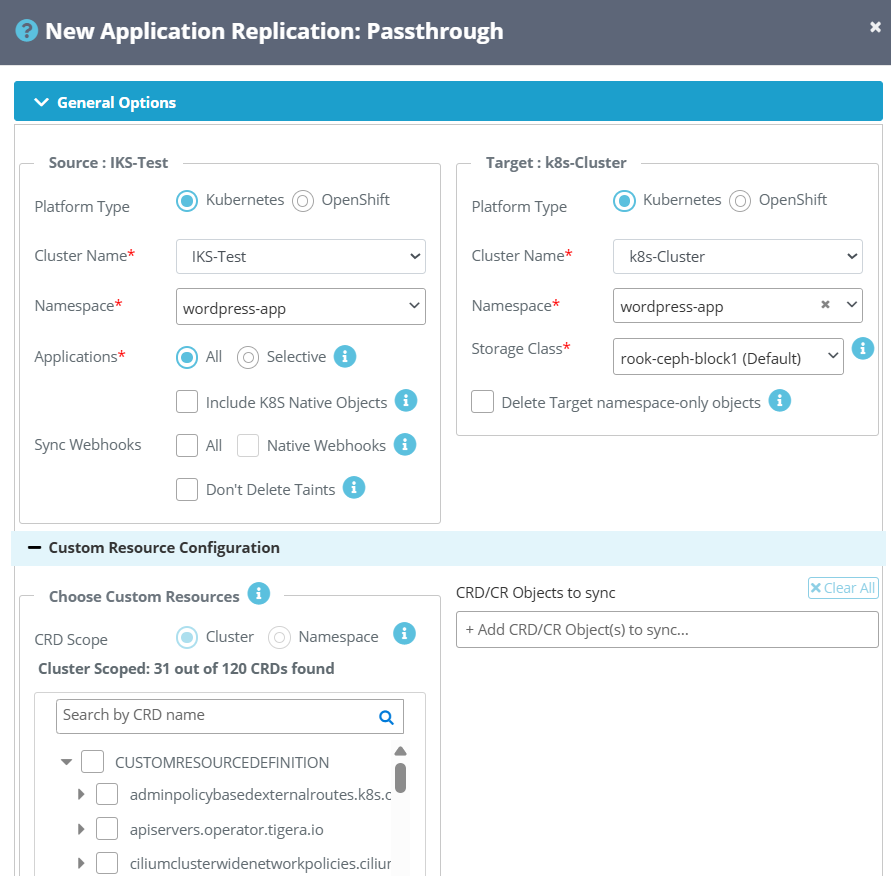Select All applications radio button

pyautogui.click(x=187, y=357)
